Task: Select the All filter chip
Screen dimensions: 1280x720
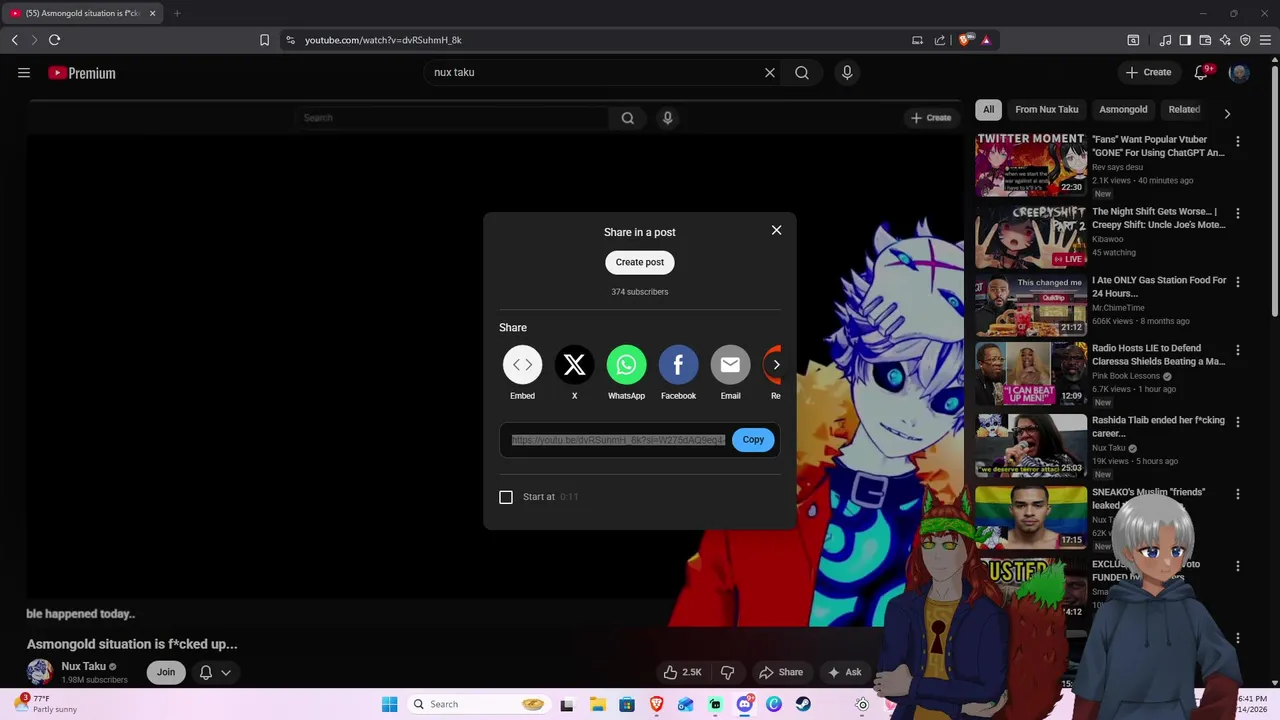Action: coord(988,110)
